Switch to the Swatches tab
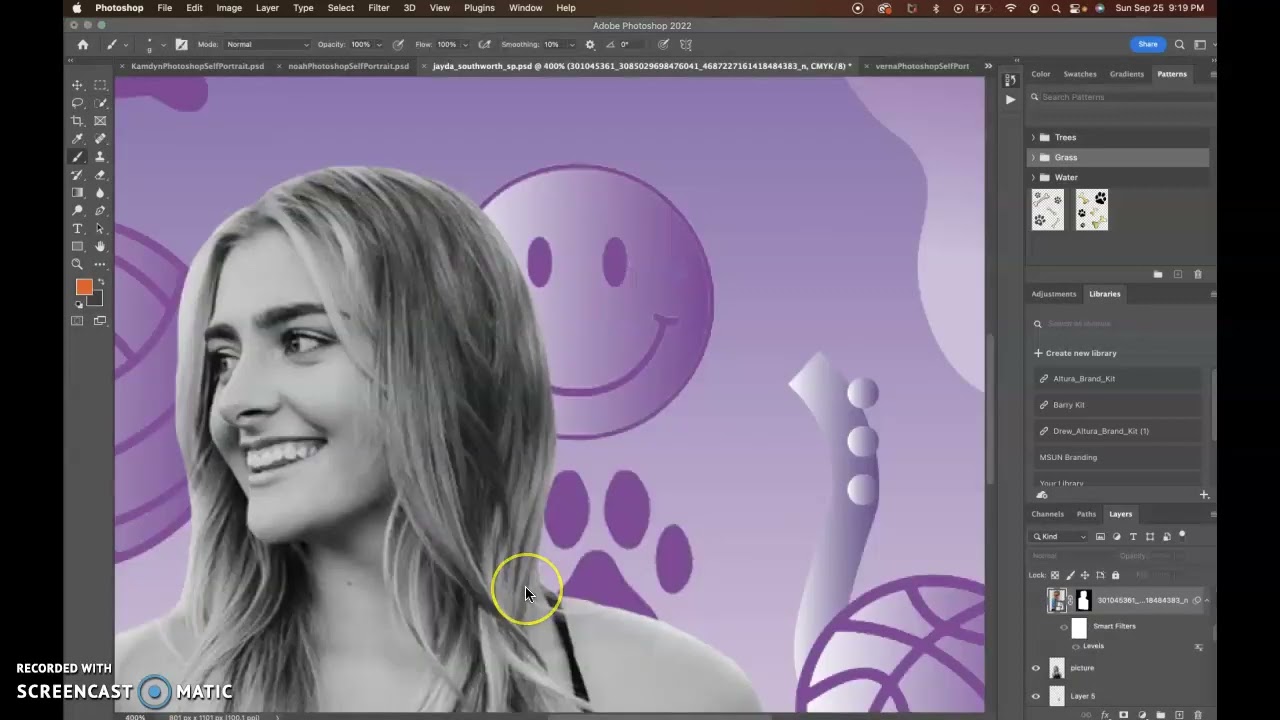This screenshot has width=1280, height=720. (x=1080, y=74)
